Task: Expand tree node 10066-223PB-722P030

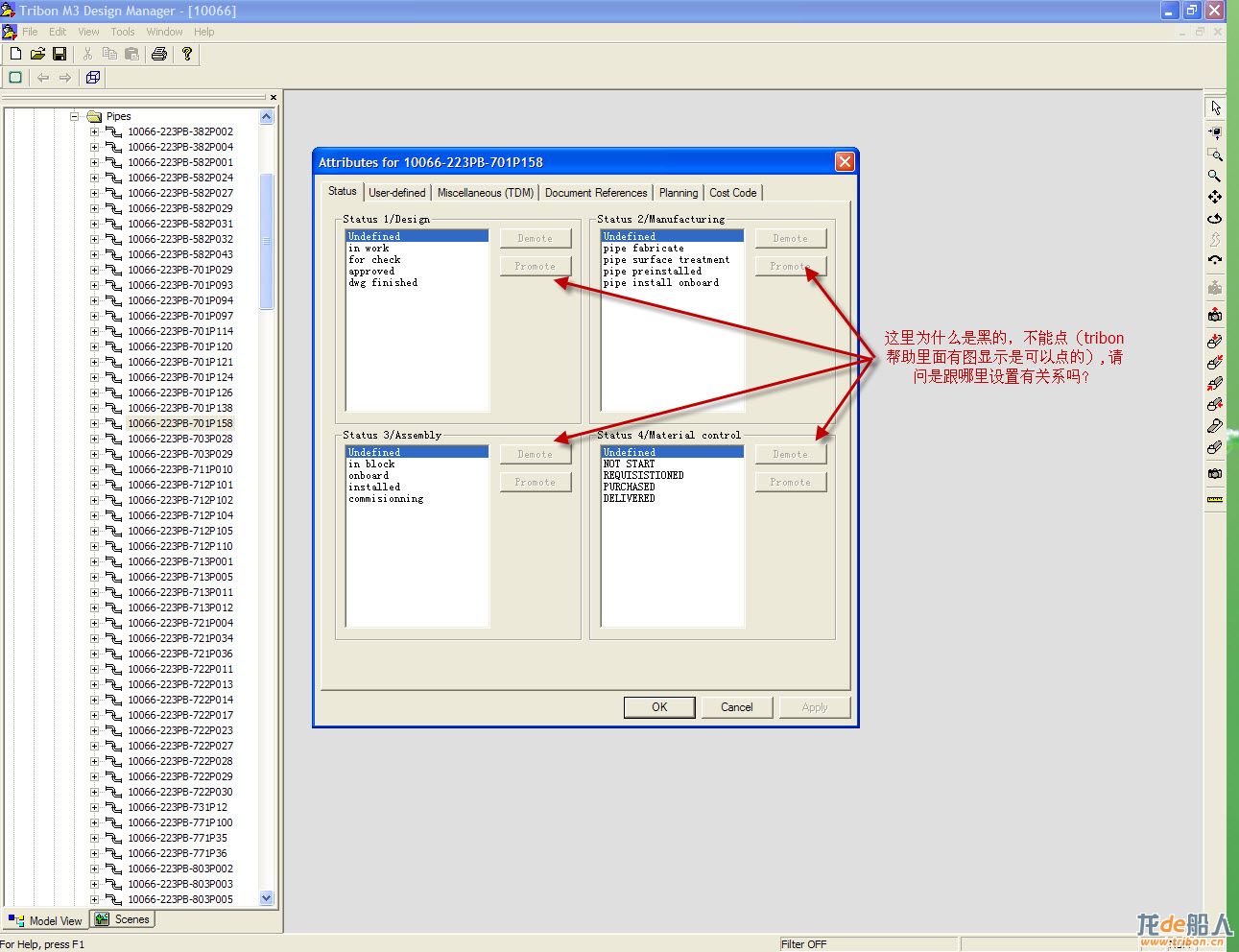Action: click(94, 792)
